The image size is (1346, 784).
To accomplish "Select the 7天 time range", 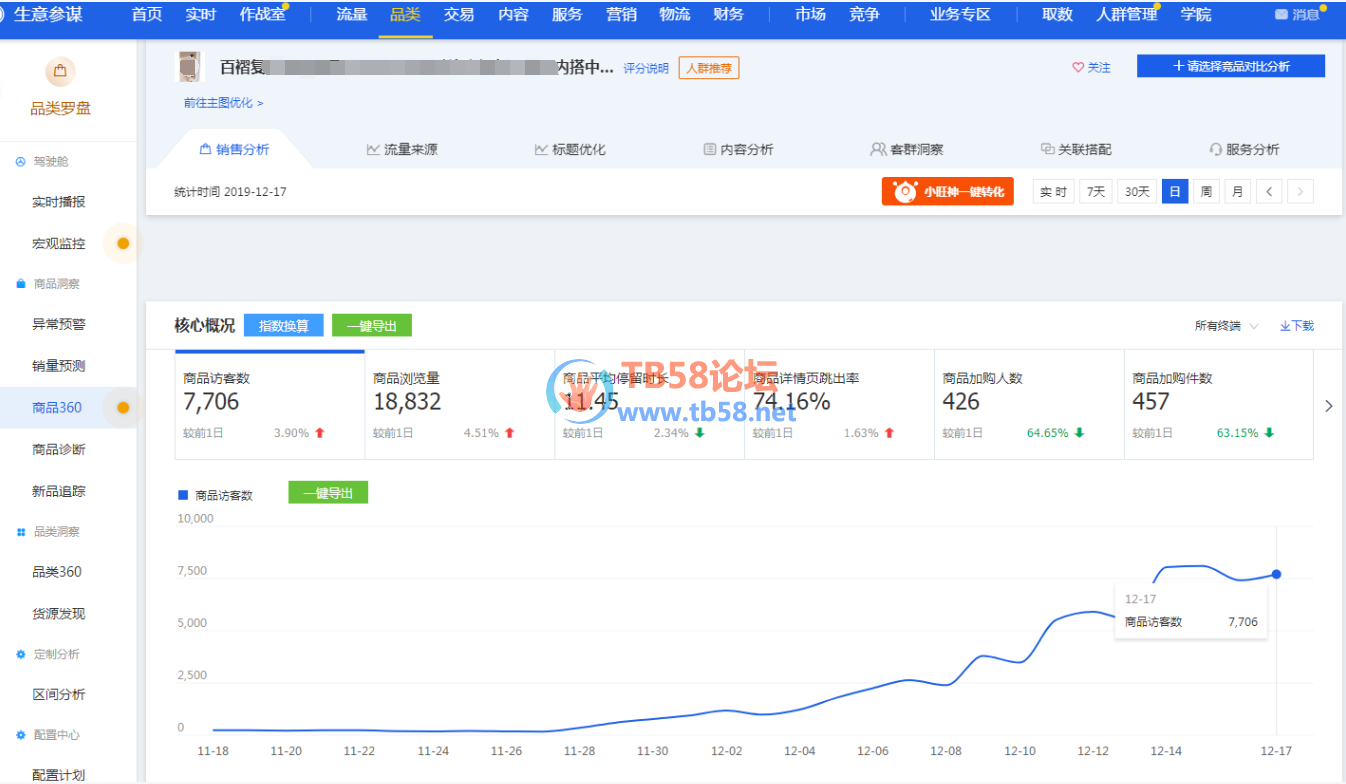I will pyautogui.click(x=1096, y=192).
